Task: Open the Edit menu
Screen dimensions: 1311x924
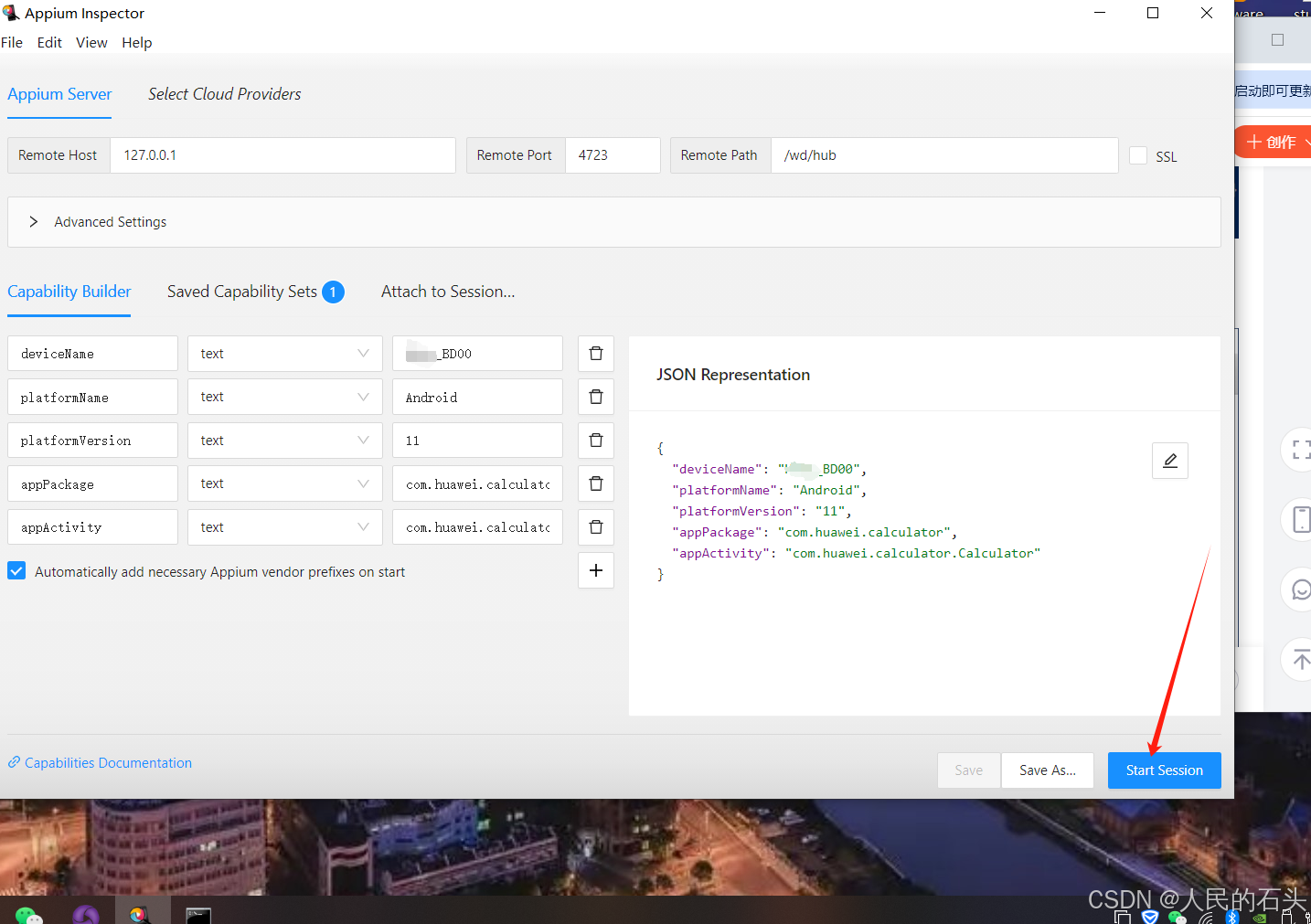Action: pos(49,43)
